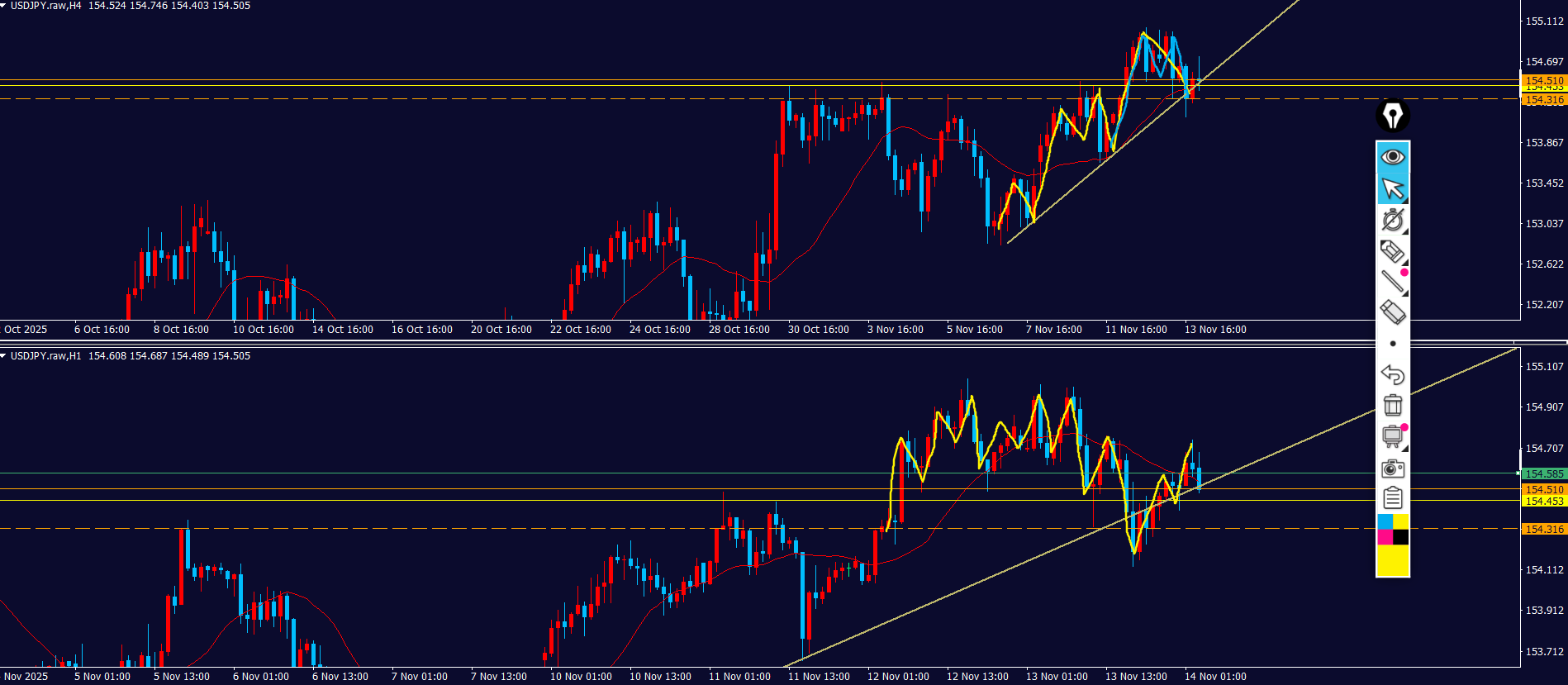Viewport: 1568px width, 685px height.
Task: Select the black color swatch
Action: click(1401, 537)
